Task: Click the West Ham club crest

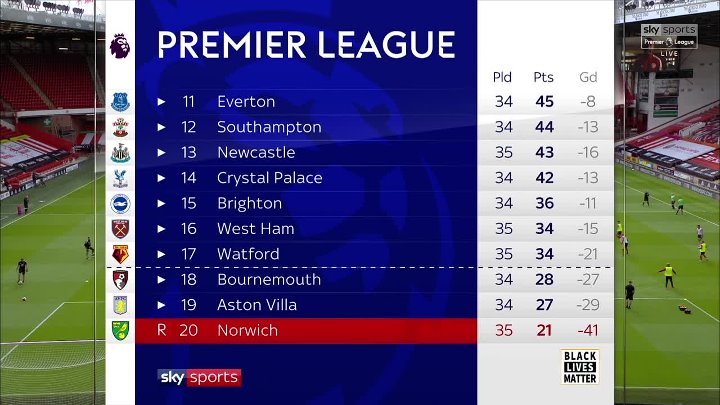Action: (120, 229)
